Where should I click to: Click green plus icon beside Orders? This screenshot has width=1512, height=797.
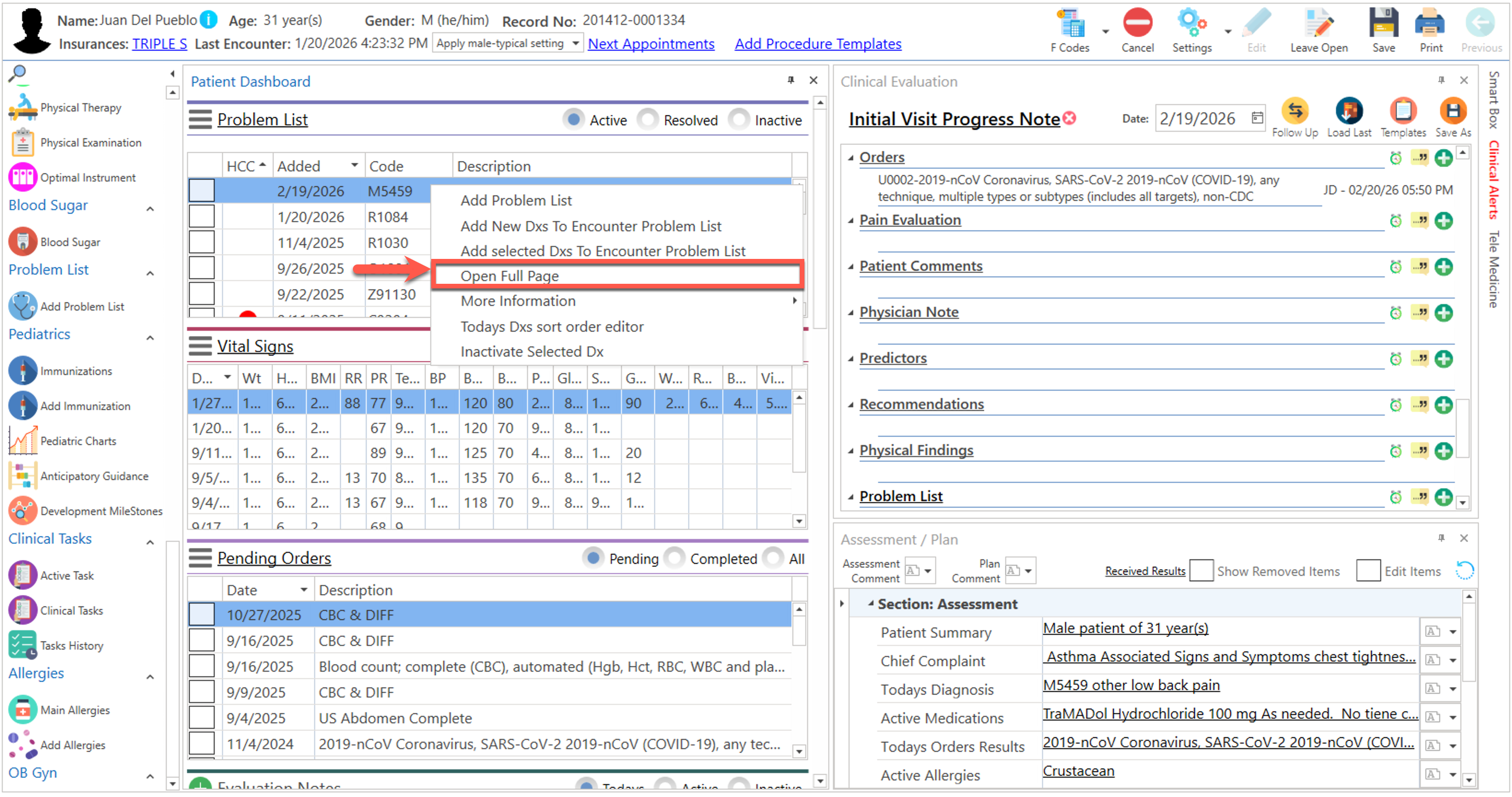1443,158
